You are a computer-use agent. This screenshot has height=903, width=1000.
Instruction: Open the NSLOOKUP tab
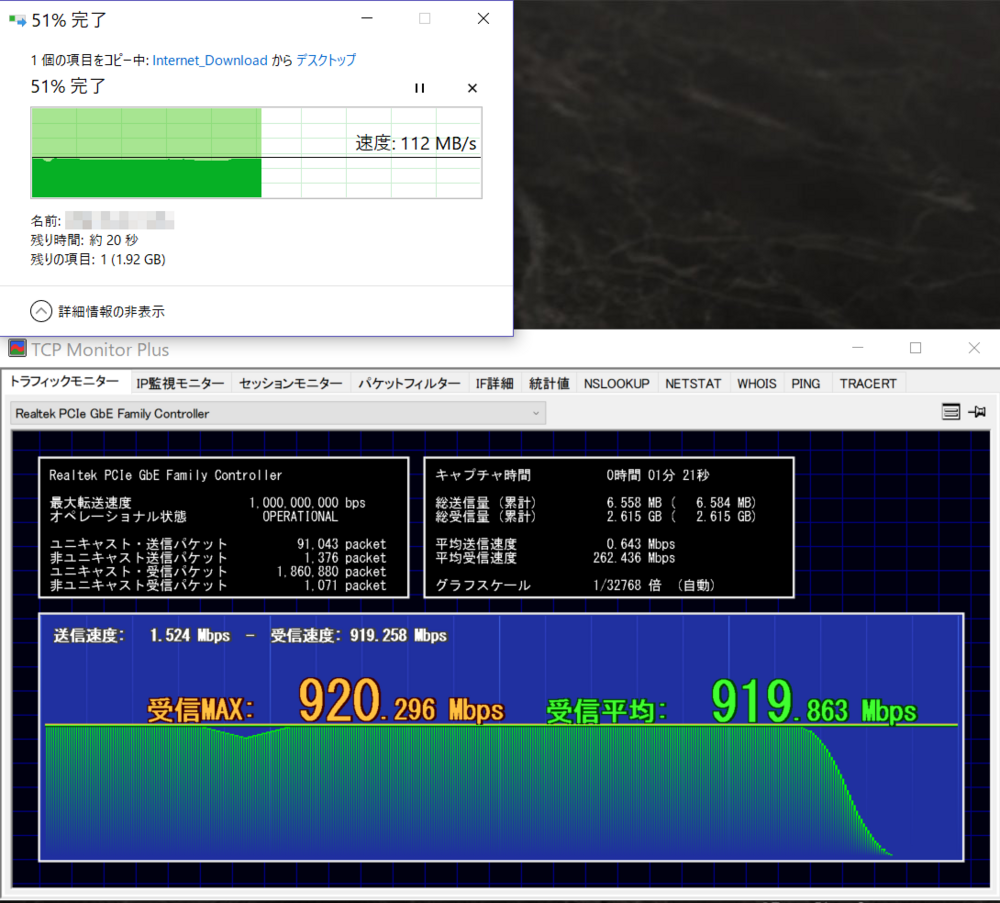point(616,383)
